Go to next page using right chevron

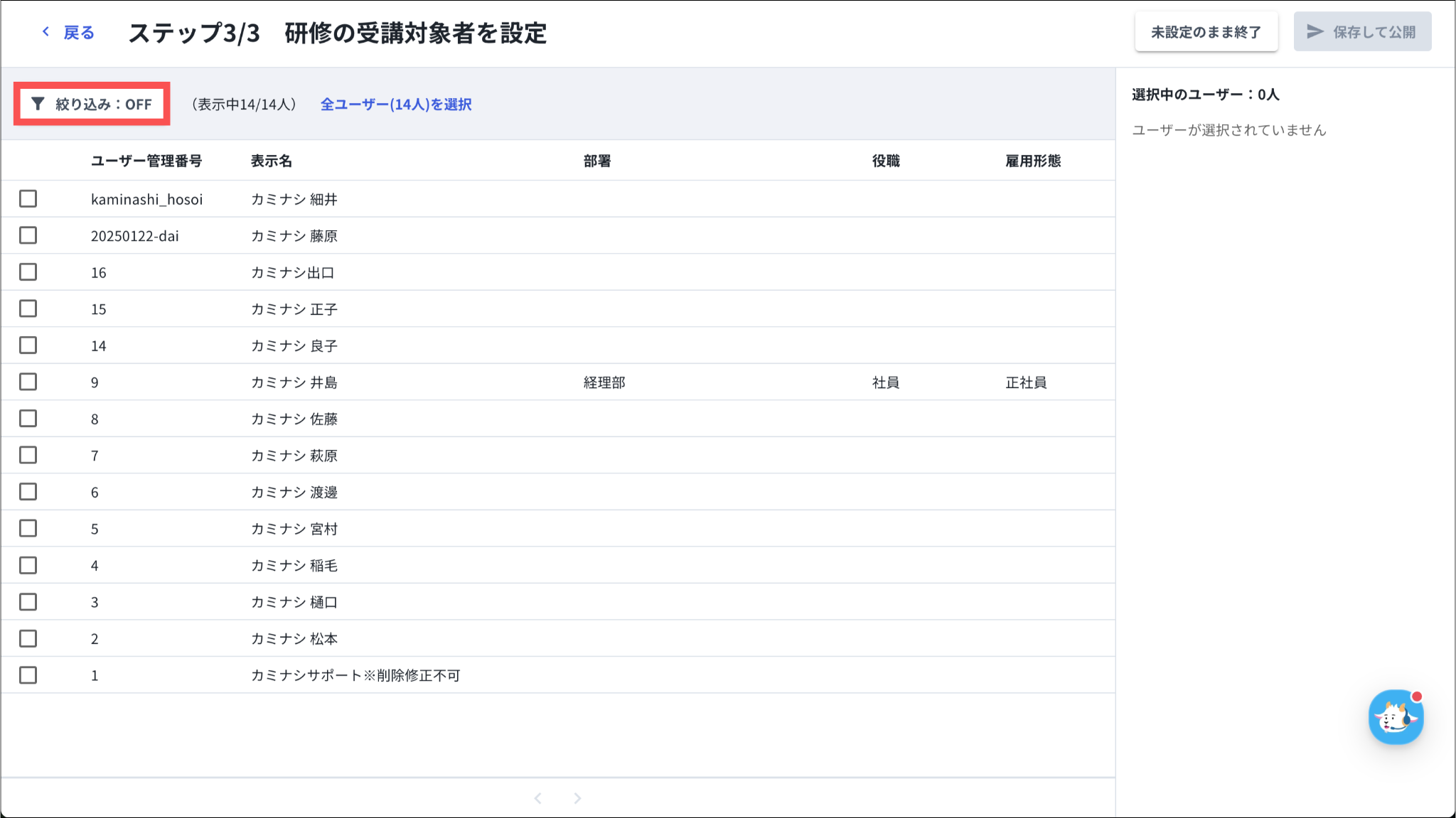coord(577,798)
